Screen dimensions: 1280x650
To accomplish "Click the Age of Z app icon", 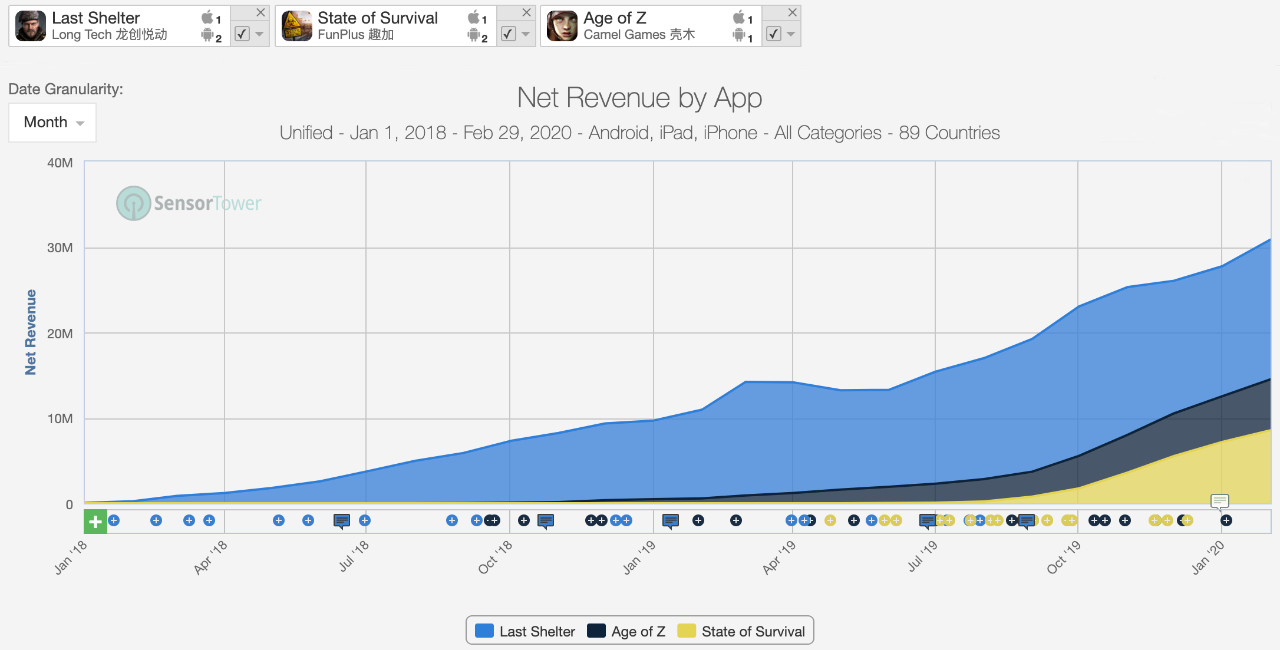I will (563, 26).
